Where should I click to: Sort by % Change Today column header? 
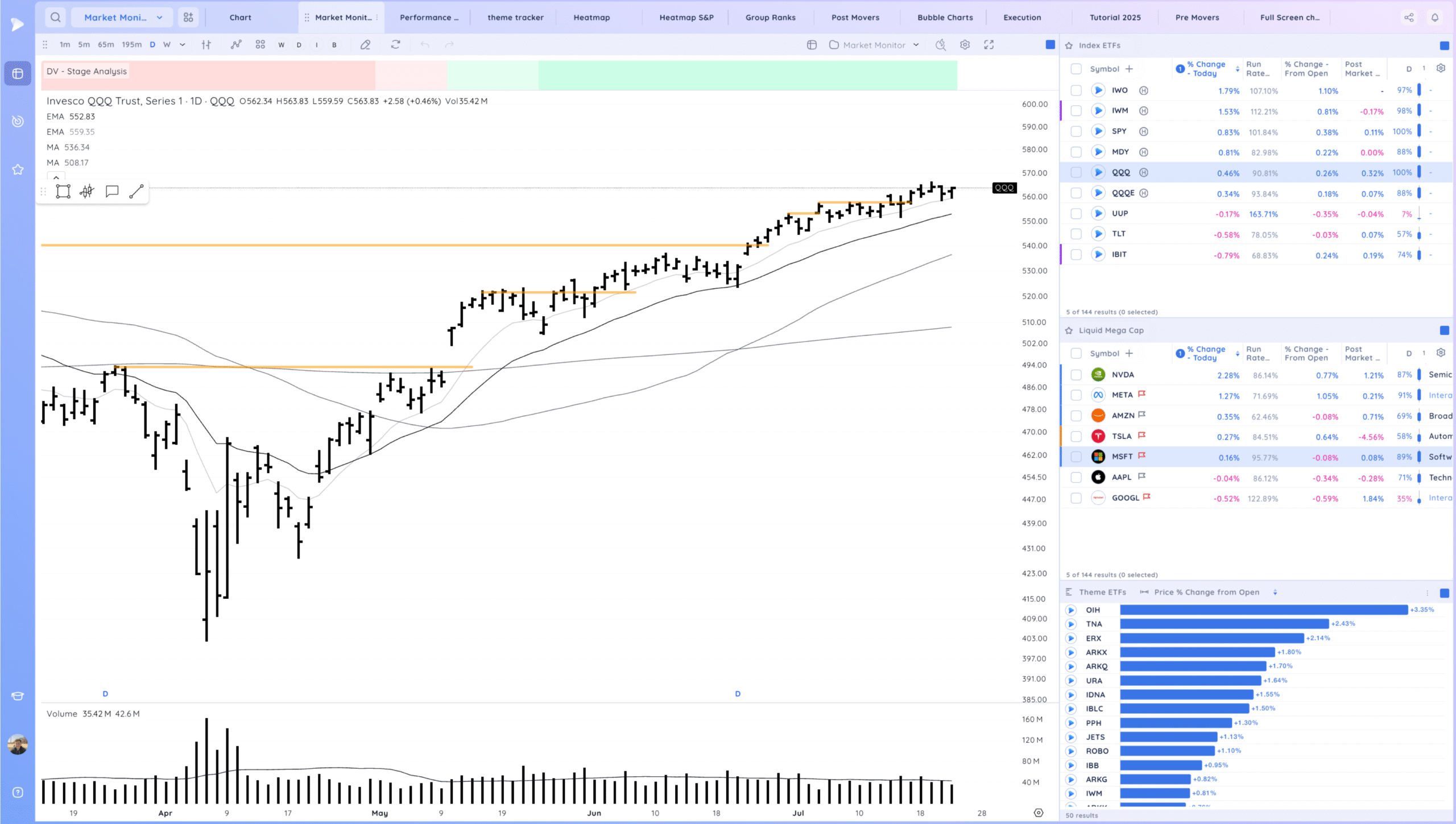coord(1205,69)
